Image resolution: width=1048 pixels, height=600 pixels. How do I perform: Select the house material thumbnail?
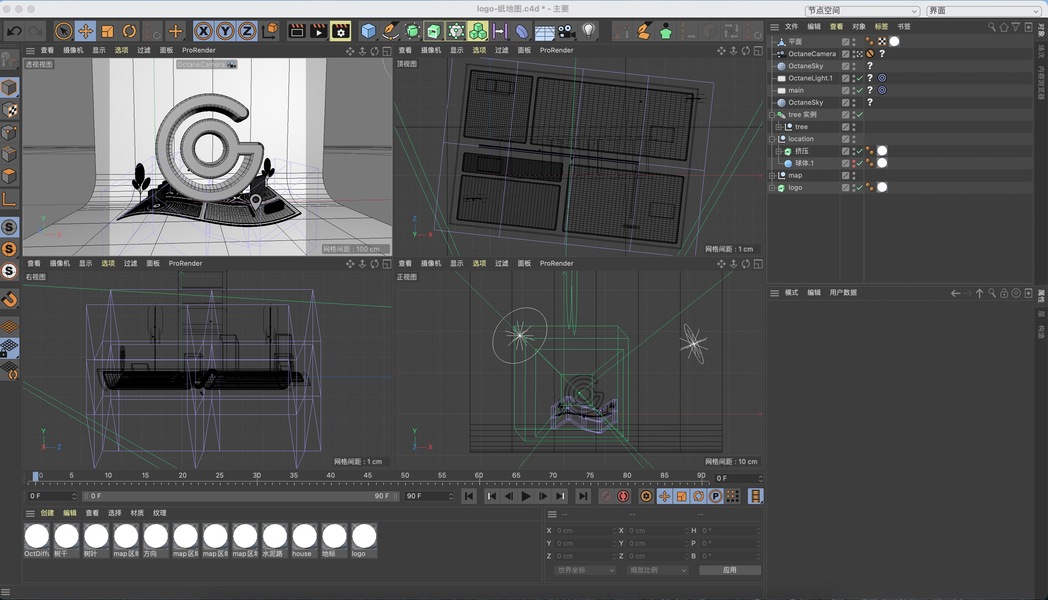[x=304, y=537]
